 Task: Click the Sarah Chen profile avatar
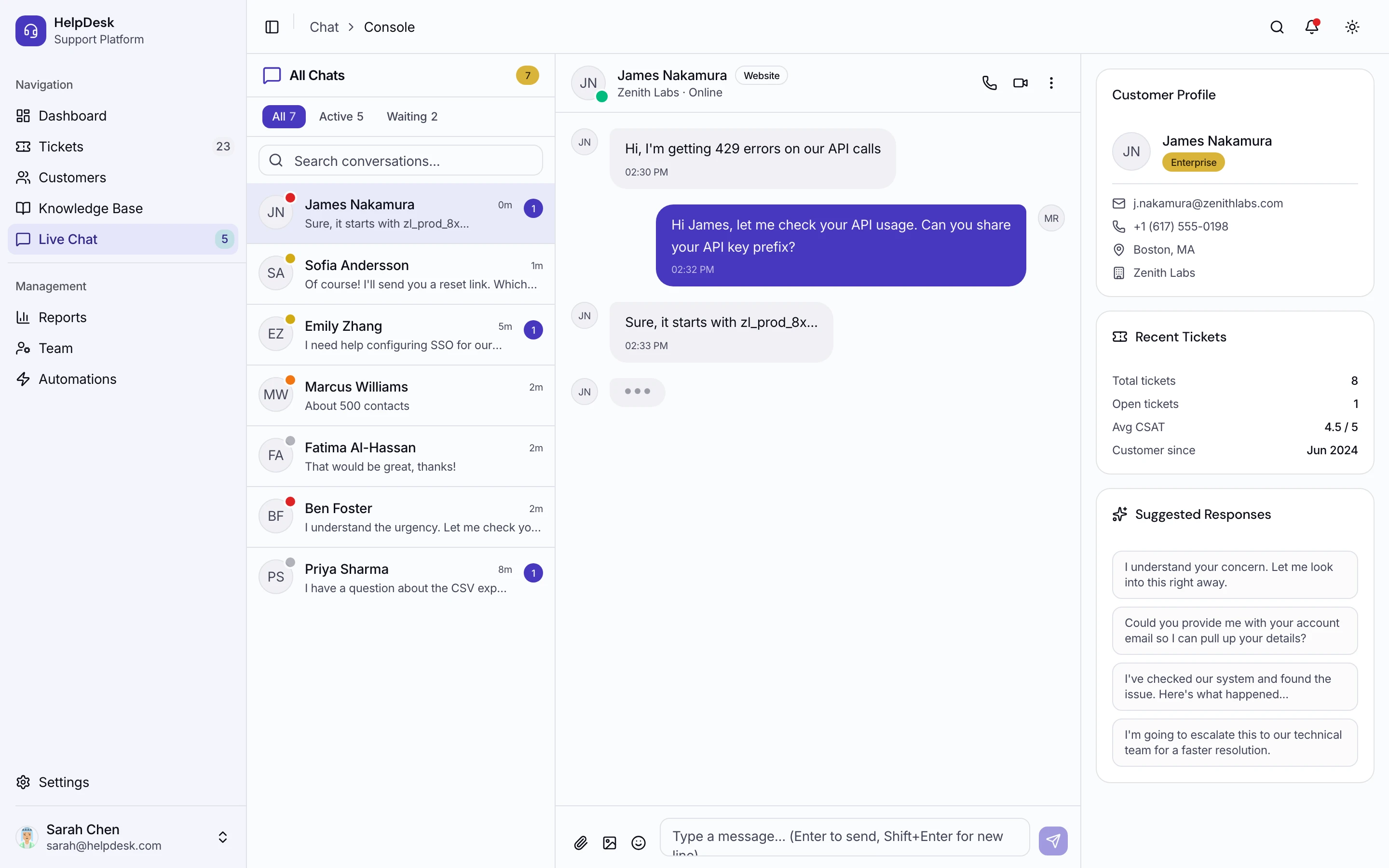coord(27,837)
